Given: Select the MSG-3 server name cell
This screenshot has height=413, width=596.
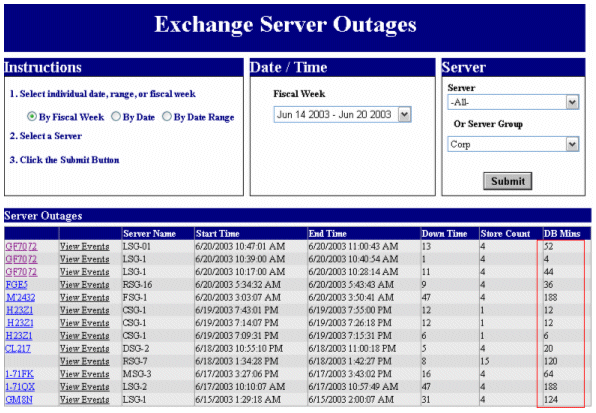Looking at the screenshot, I should [137, 374].
